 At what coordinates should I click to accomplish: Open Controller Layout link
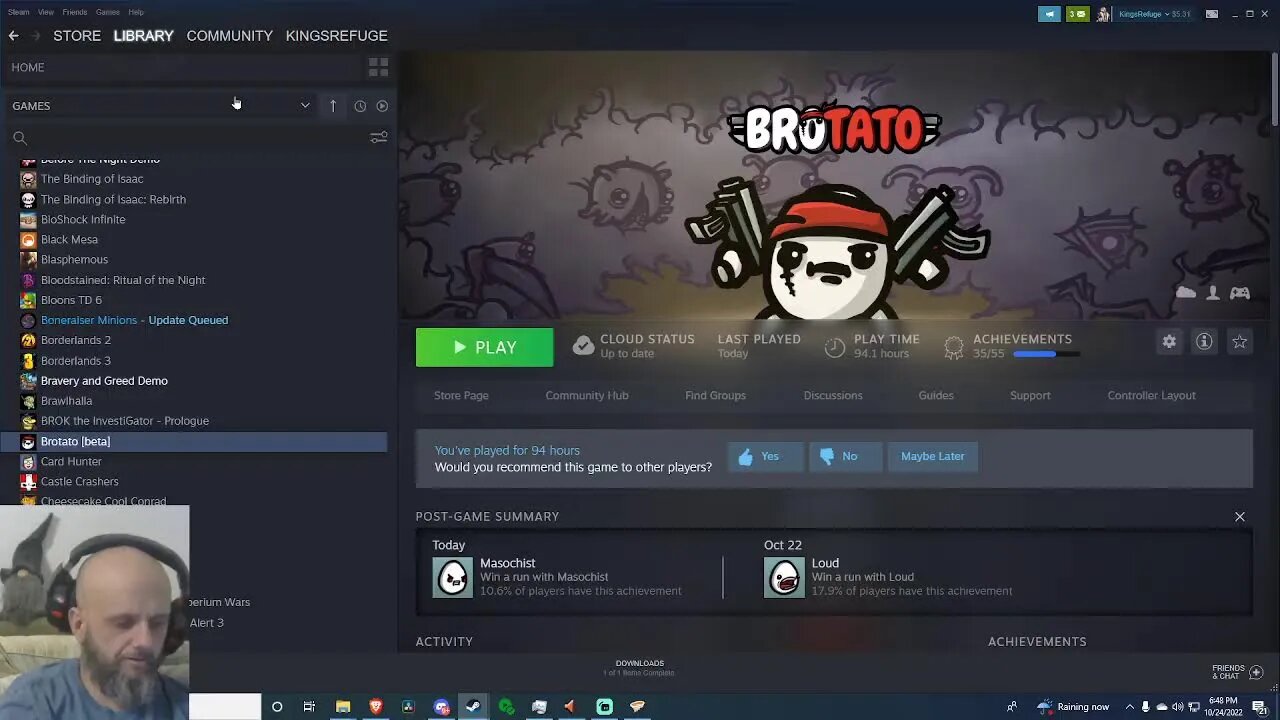pos(1151,395)
